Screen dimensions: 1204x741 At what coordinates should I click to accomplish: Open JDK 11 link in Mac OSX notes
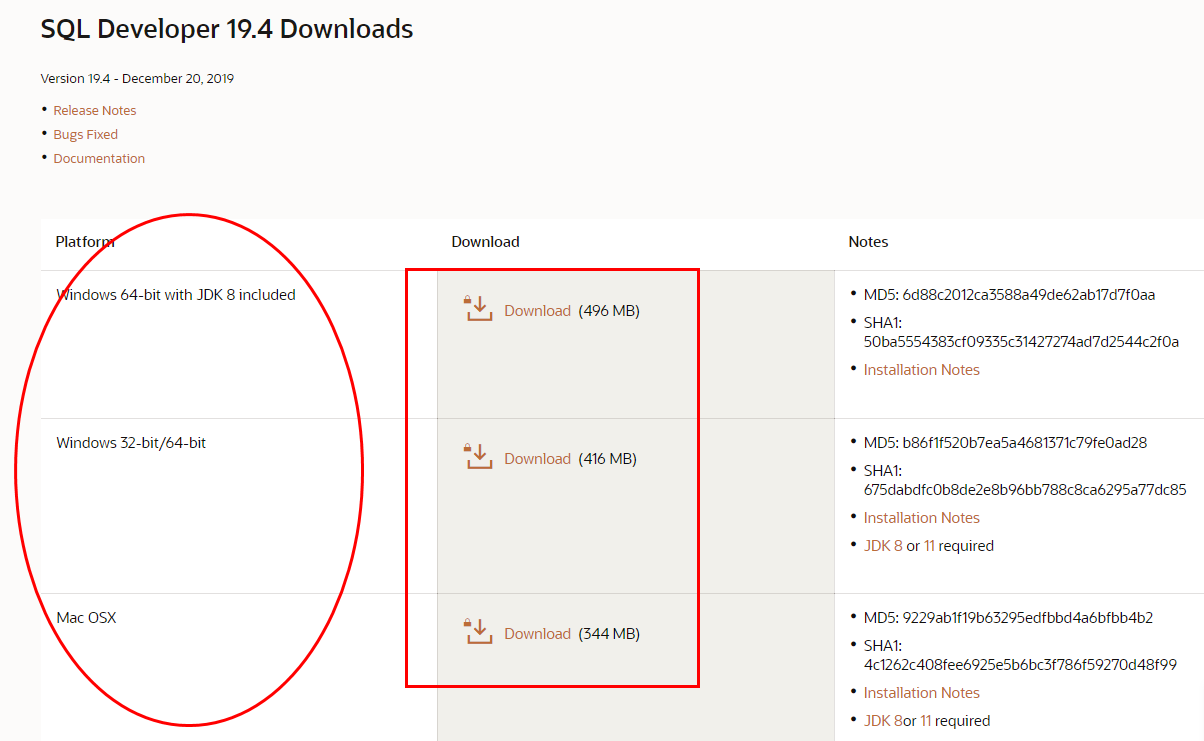[925, 721]
